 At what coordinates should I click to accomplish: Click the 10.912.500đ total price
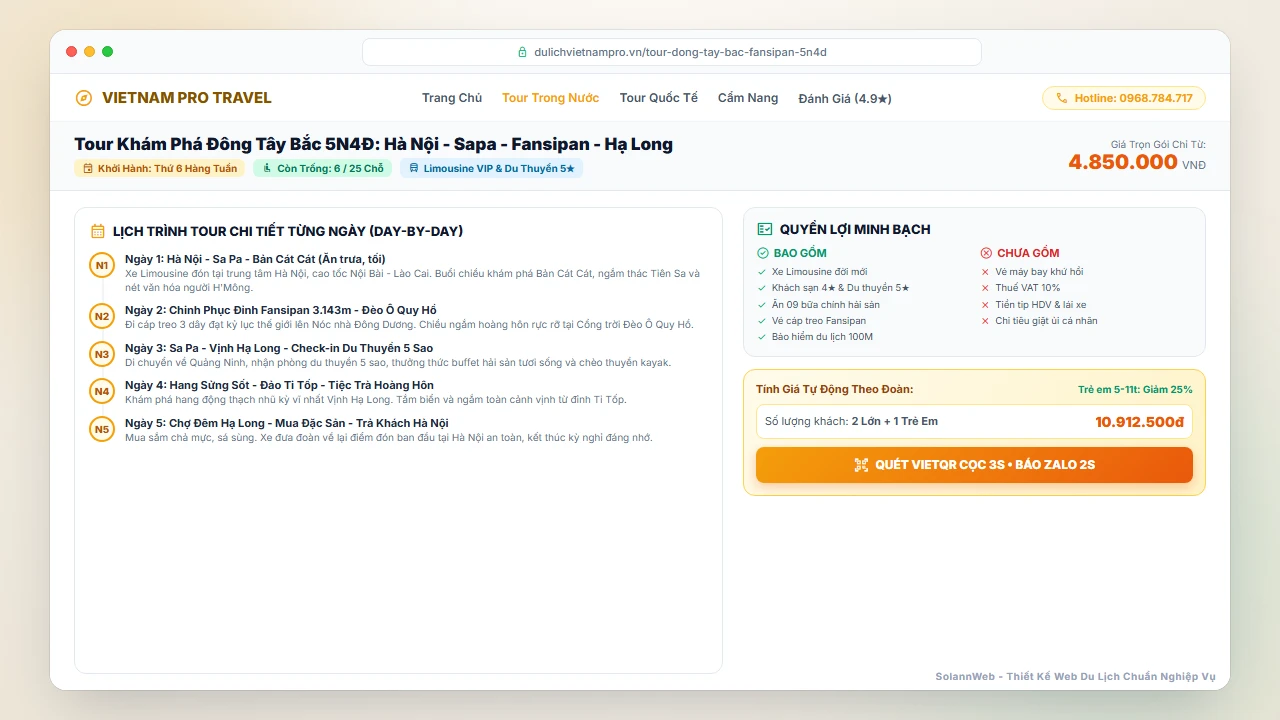[1139, 422]
